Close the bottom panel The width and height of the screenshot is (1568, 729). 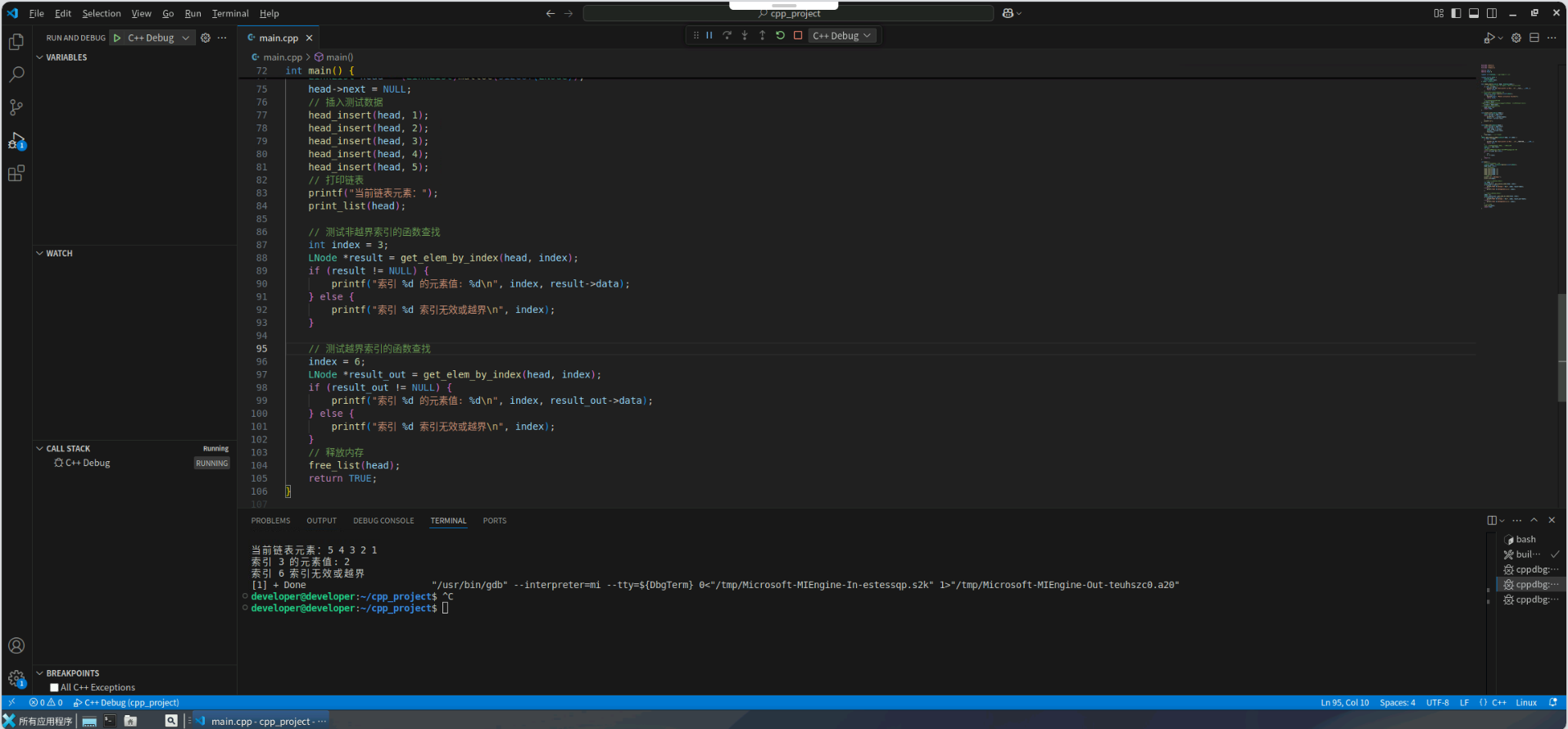click(1552, 520)
